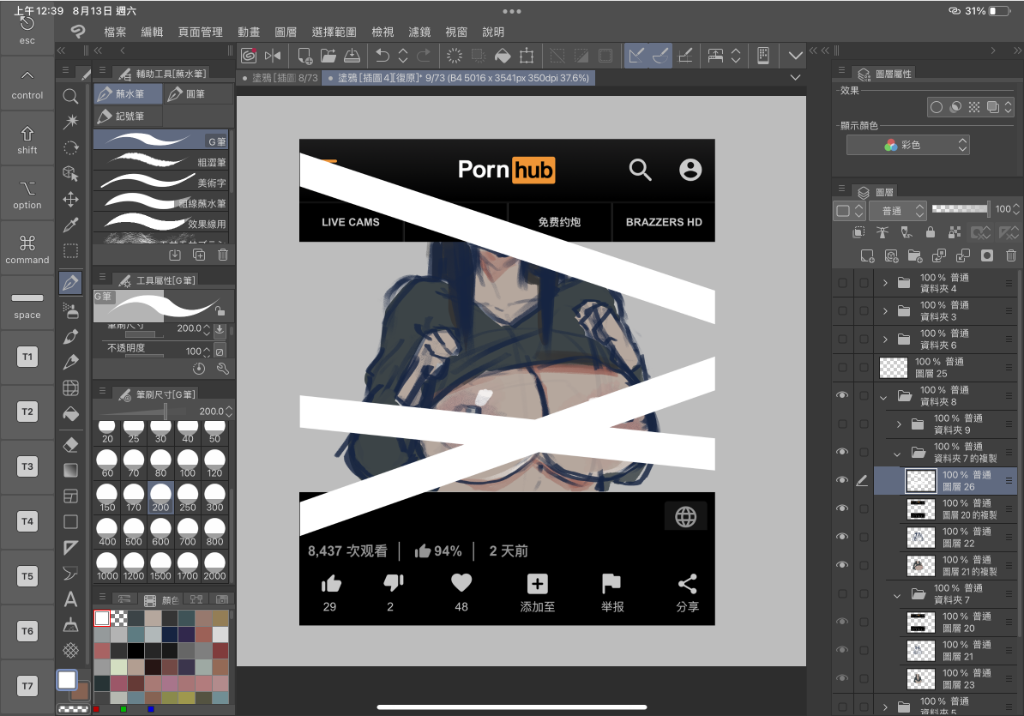Open Clip Studio via the spiral icon
The width and height of the screenshot is (1024, 716).
[x=249, y=56]
